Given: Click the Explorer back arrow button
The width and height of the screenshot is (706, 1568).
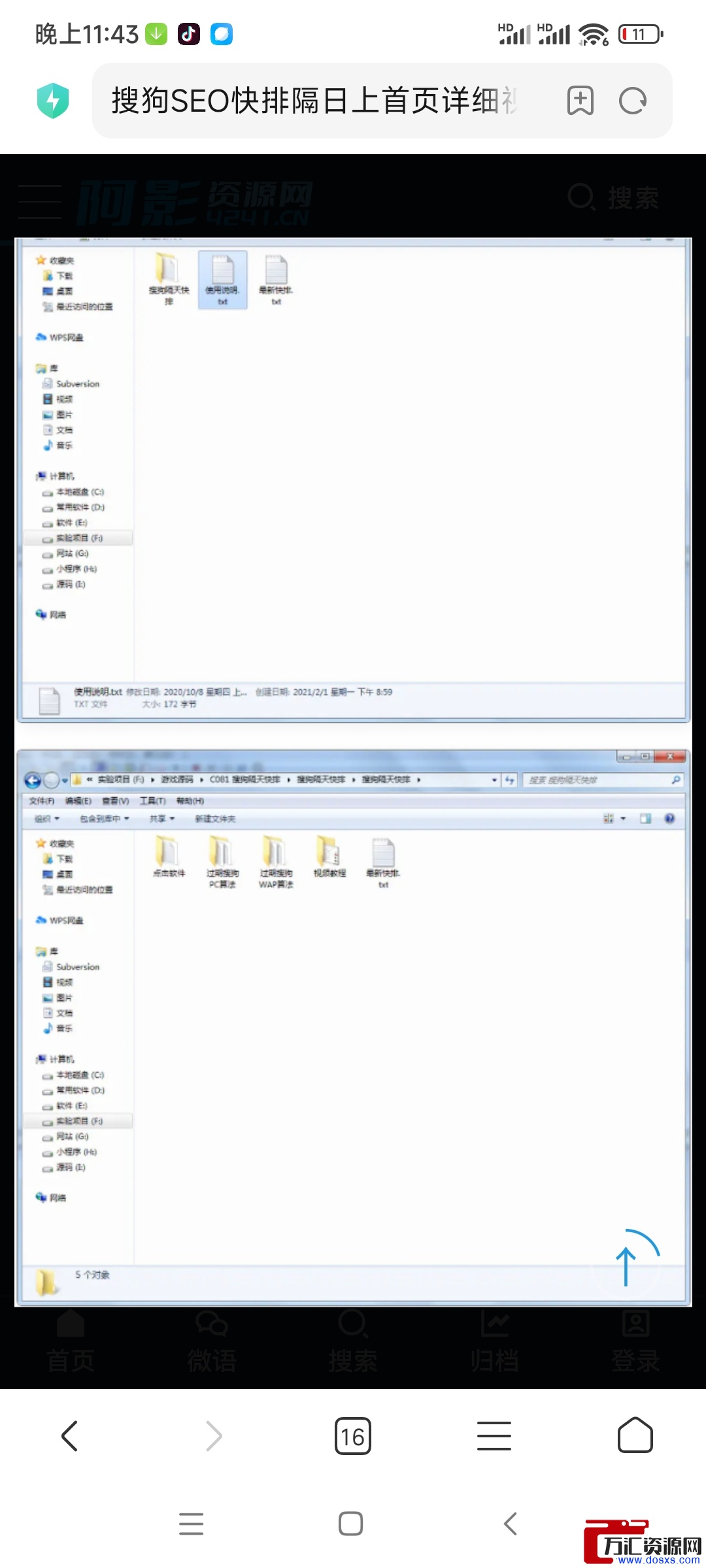Looking at the screenshot, I should click(33, 780).
